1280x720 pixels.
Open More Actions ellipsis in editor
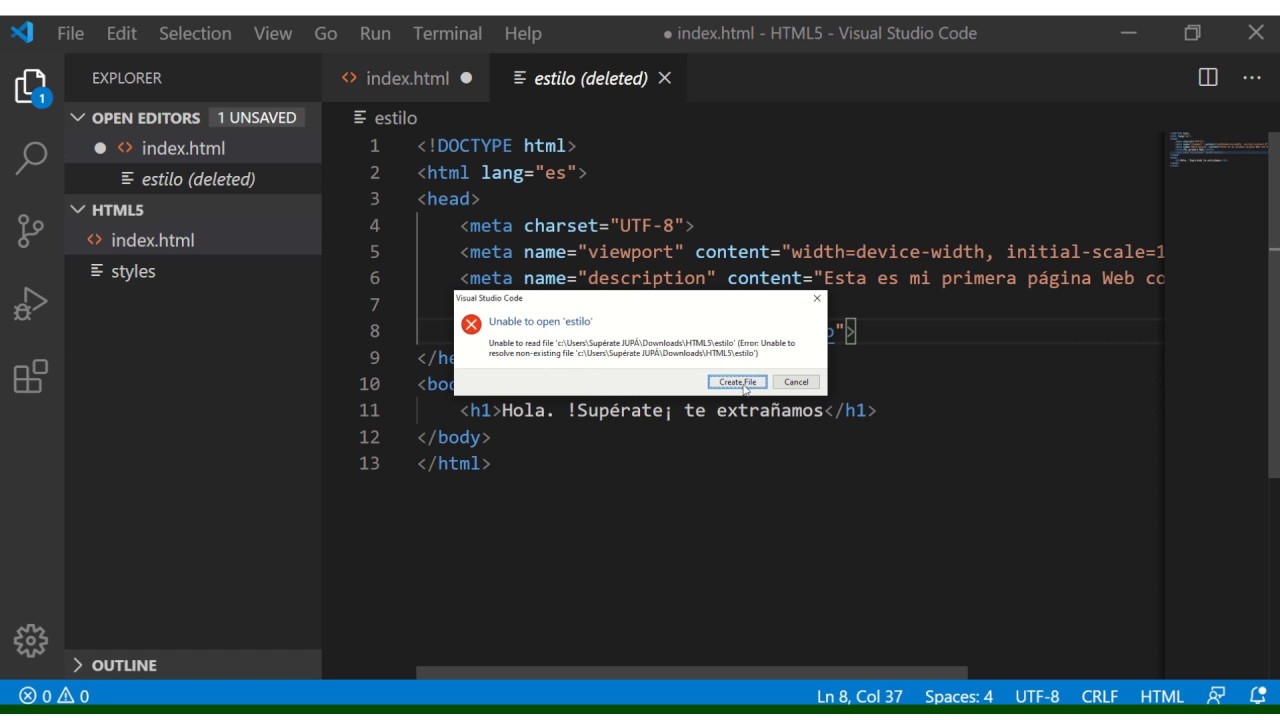(1252, 78)
